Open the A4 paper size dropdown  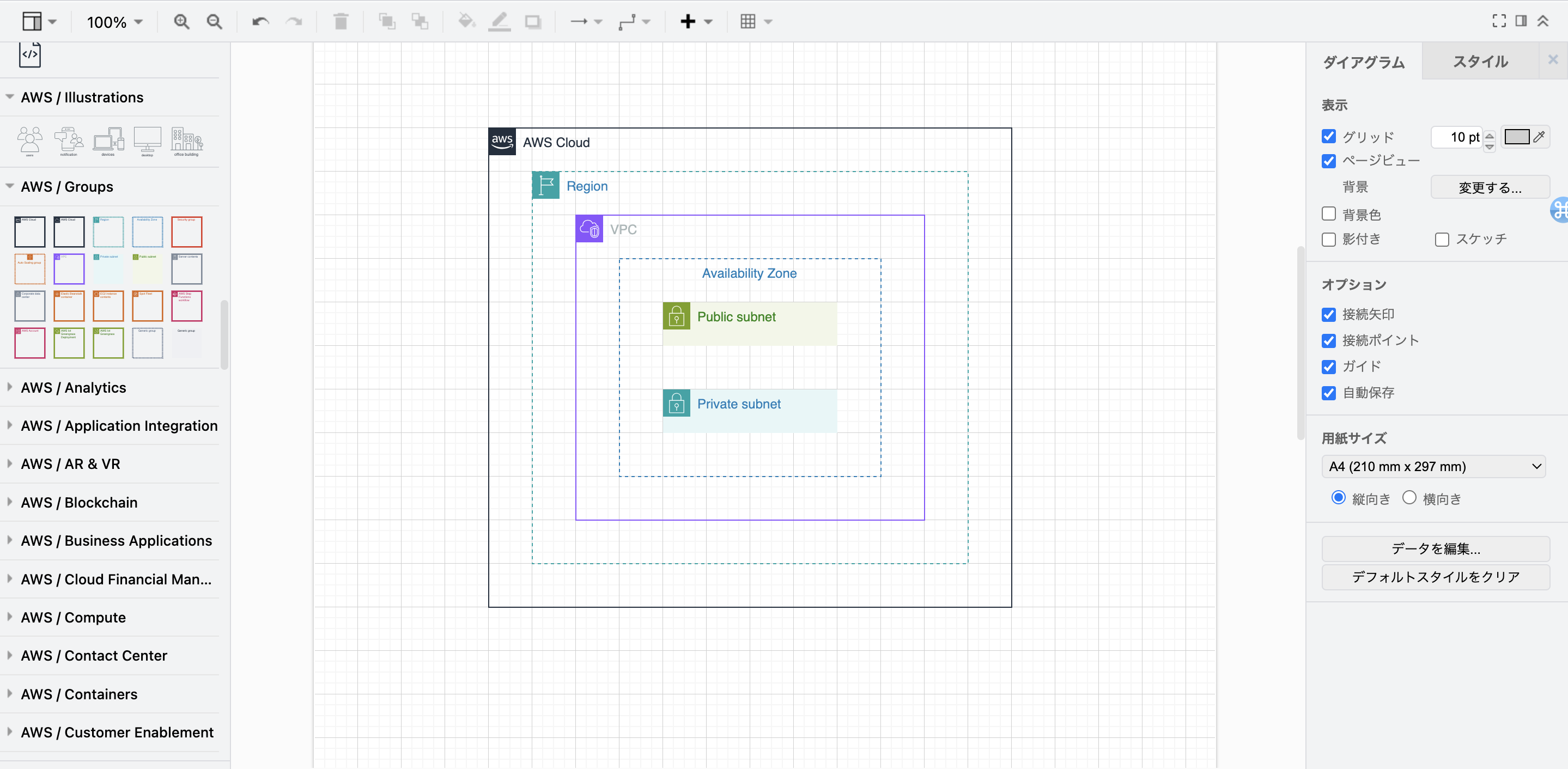(1434, 467)
